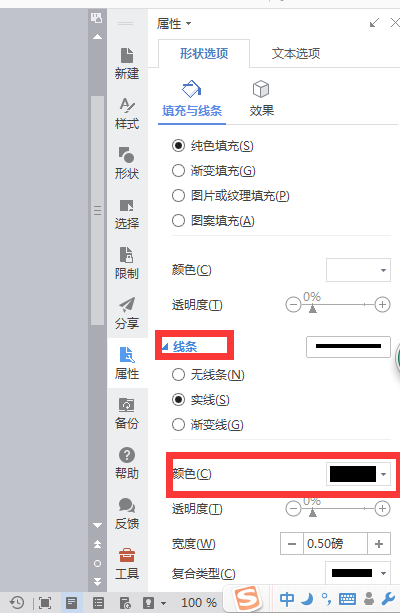This screenshot has width=400, height=613.
Task: Open the 复合类型(C) dropdown
Action: 358,574
